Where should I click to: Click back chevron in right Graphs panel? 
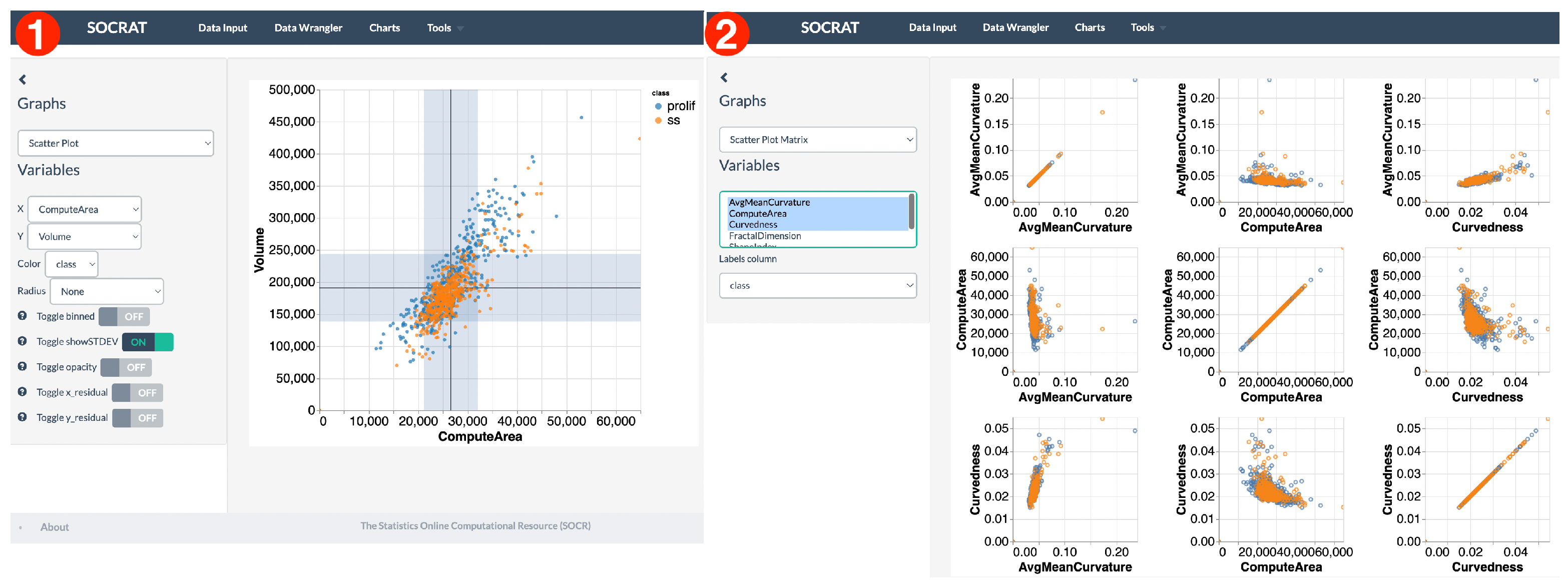click(x=724, y=77)
